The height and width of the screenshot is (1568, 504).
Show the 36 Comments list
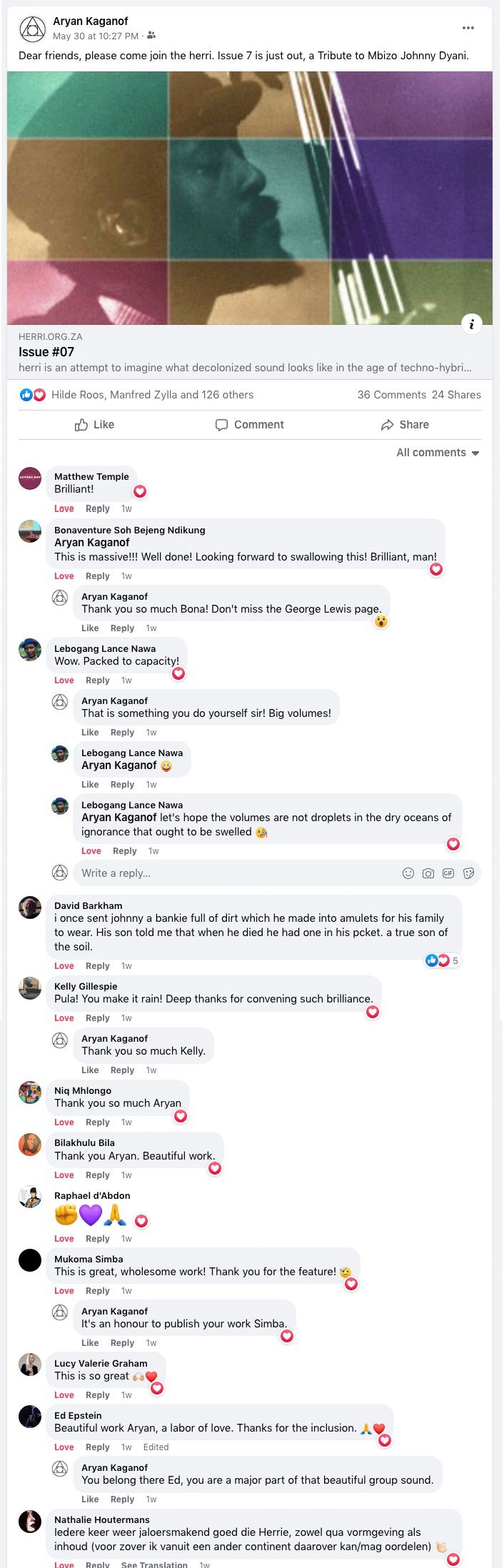pos(391,395)
